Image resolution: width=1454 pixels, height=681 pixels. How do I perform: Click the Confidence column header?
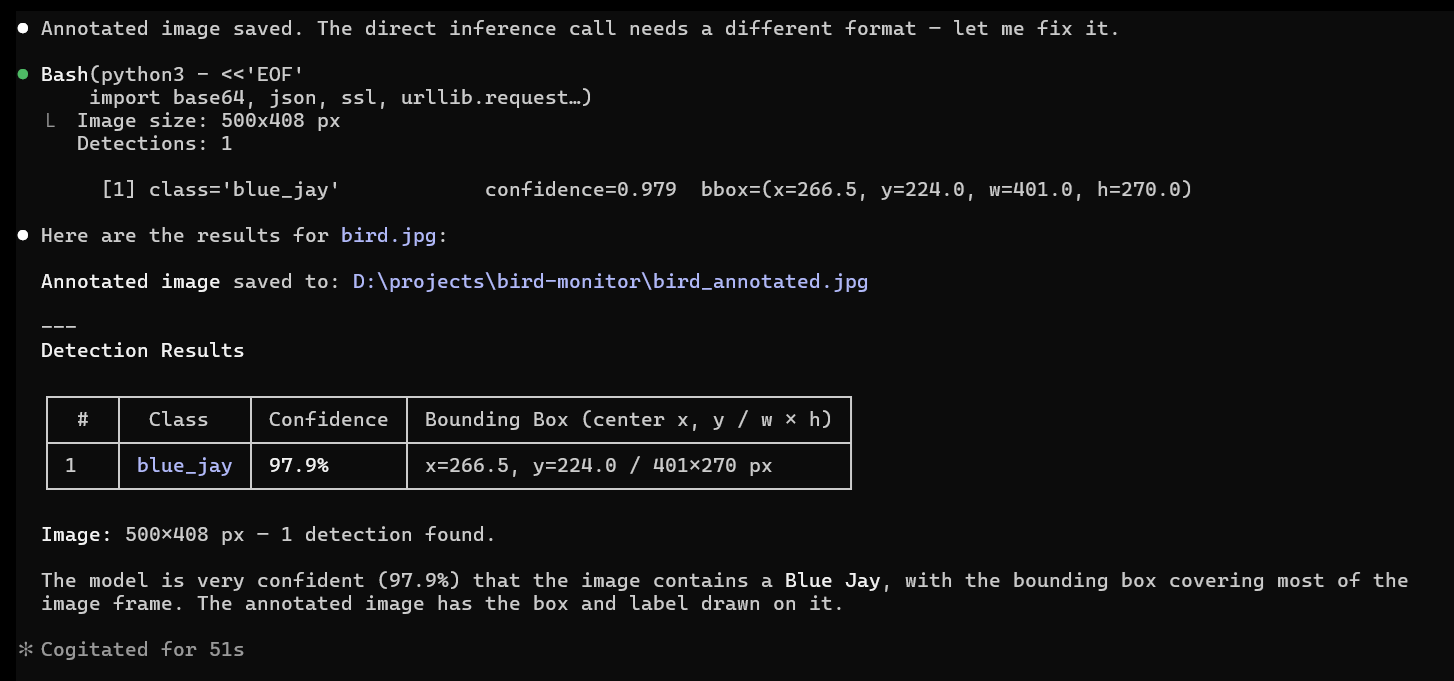[328, 420]
